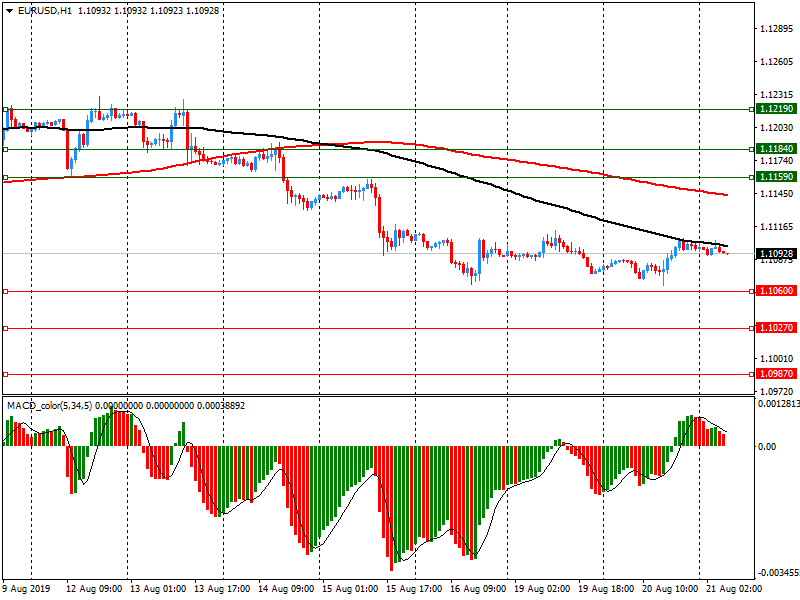Select left anchor square of 1.10600 line
This screenshot has width=800, height=600.
click(6, 291)
